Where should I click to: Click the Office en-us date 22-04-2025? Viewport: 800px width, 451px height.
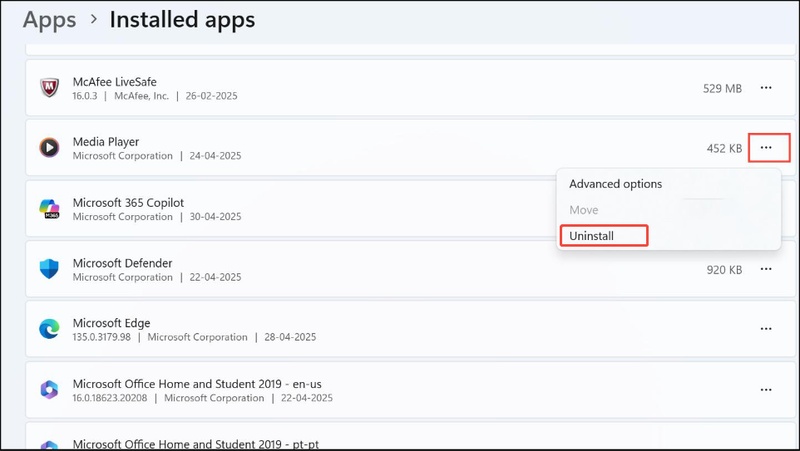307,398
